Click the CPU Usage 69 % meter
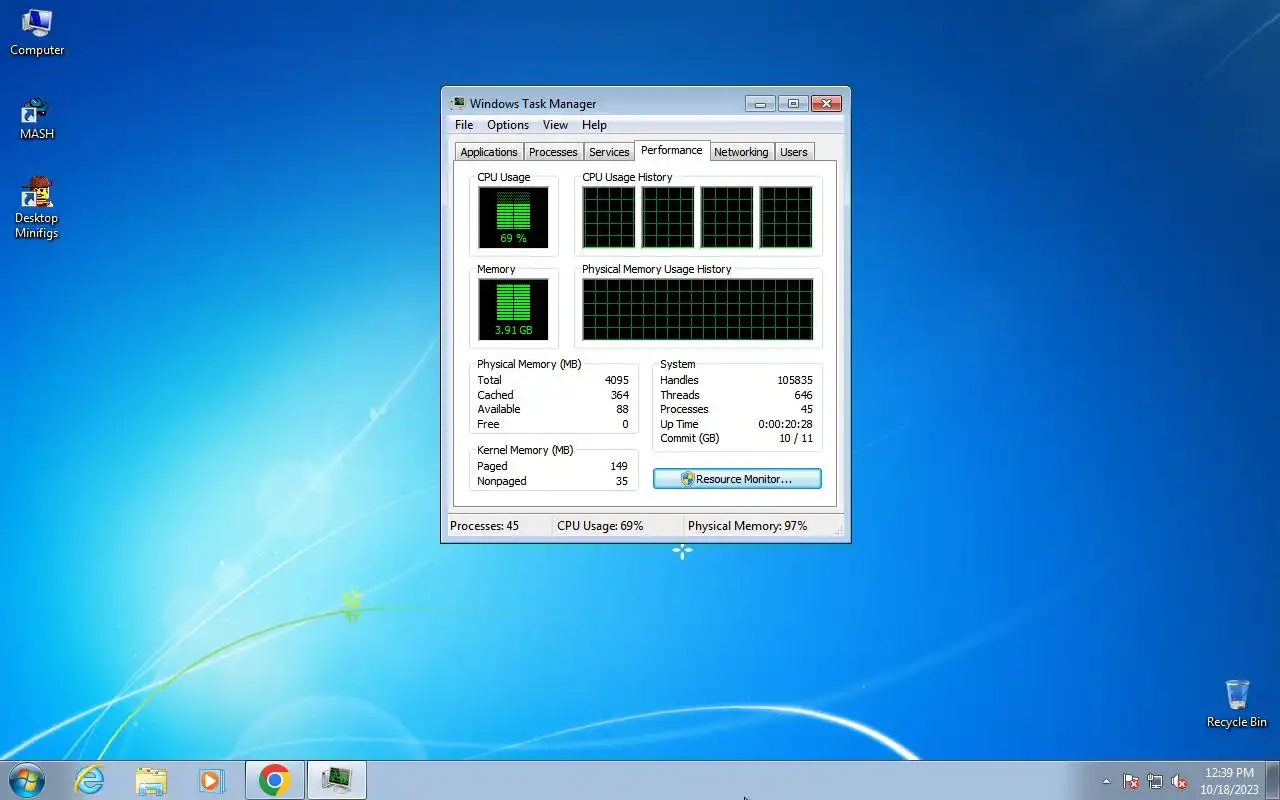1280x800 pixels. (513, 217)
